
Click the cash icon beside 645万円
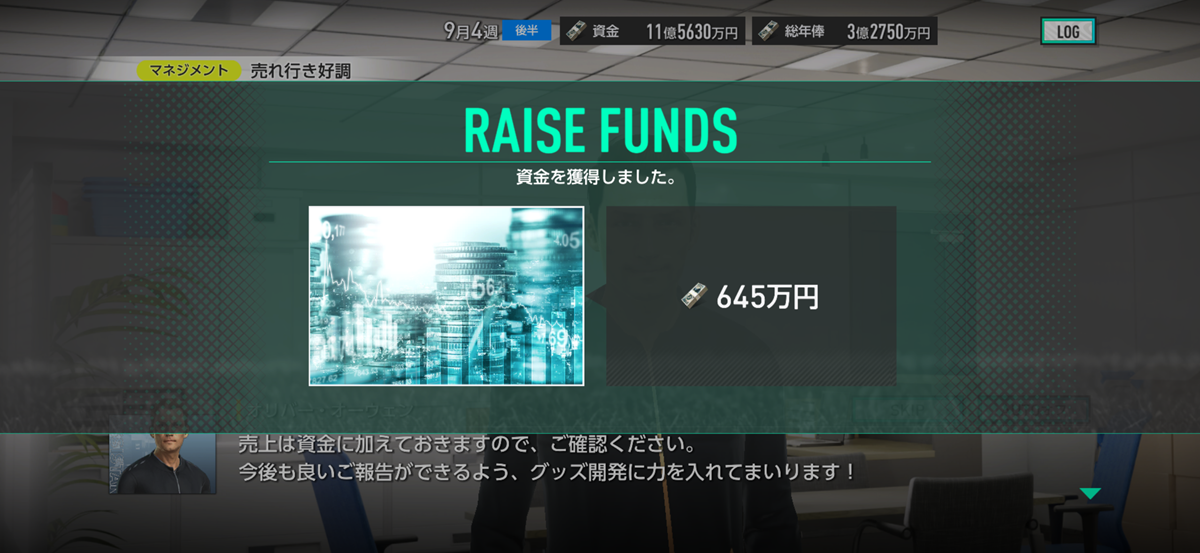695,296
